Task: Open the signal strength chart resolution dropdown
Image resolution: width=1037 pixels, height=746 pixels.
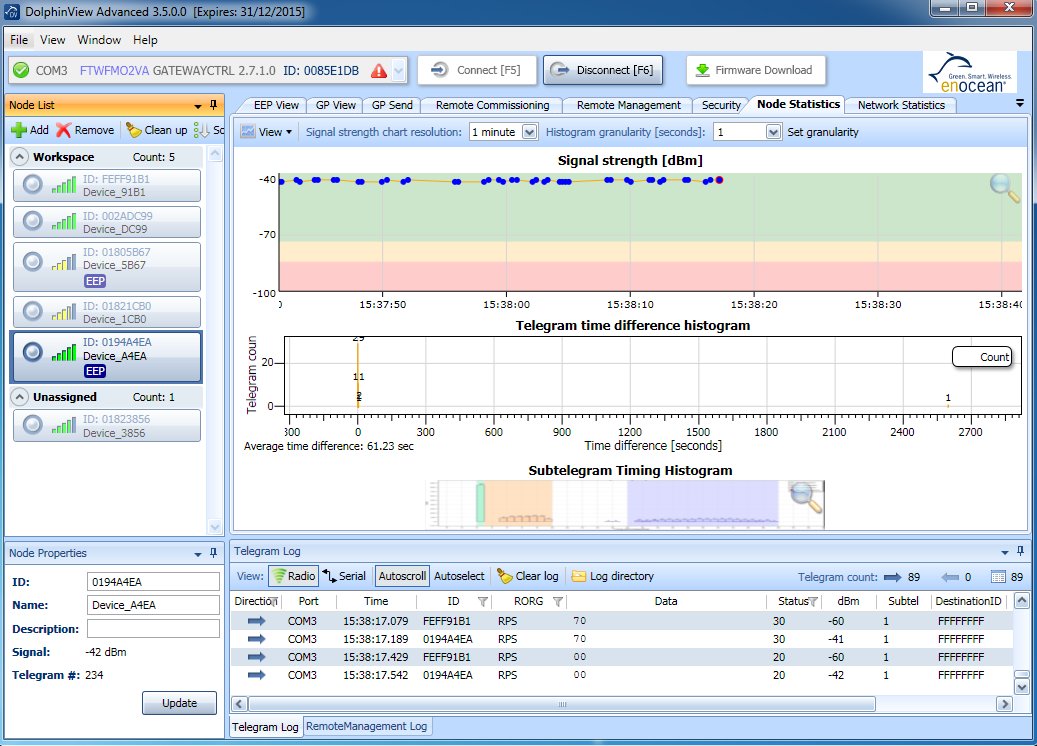Action: click(529, 132)
